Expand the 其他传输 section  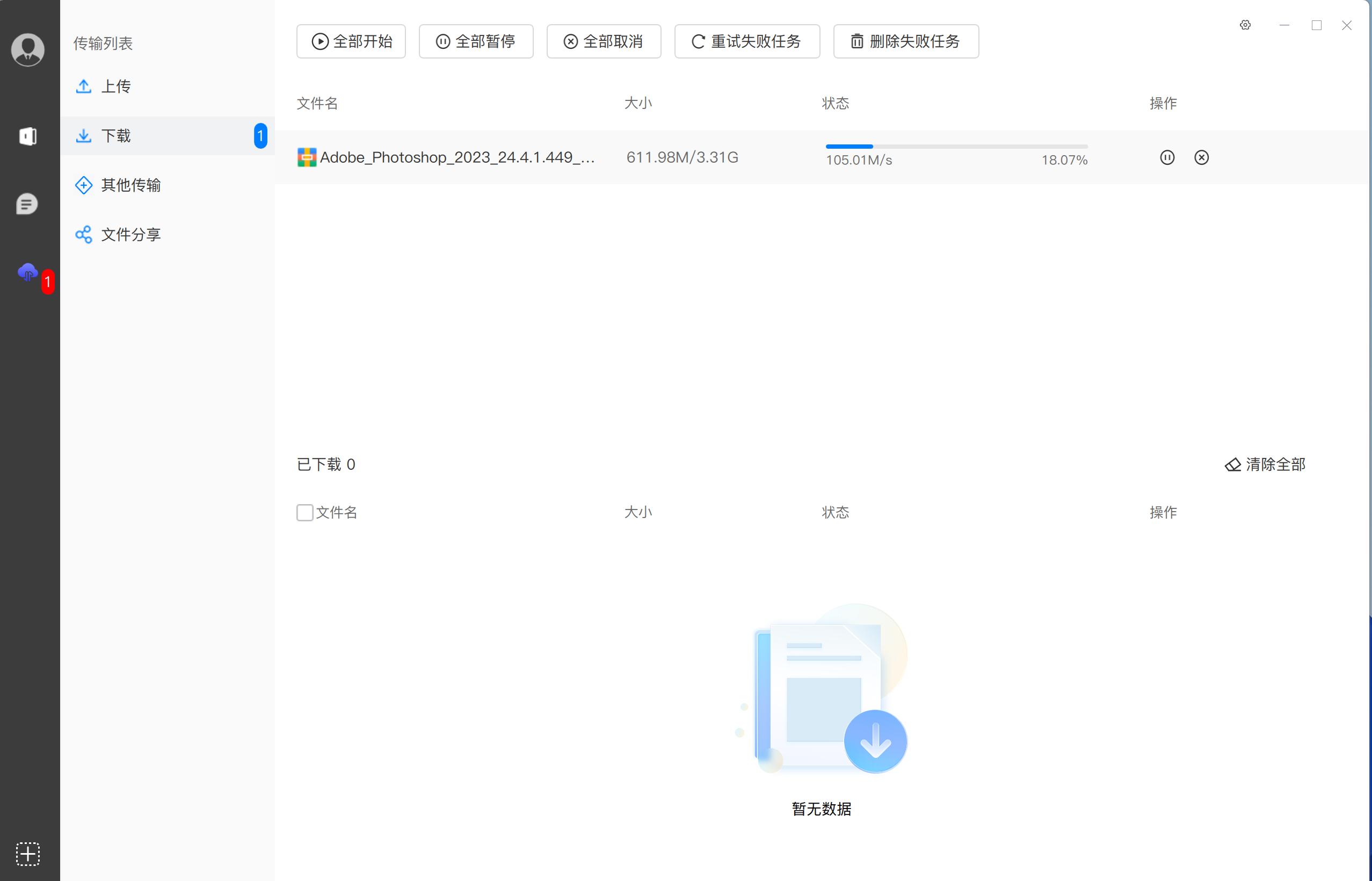click(x=131, y=185)
